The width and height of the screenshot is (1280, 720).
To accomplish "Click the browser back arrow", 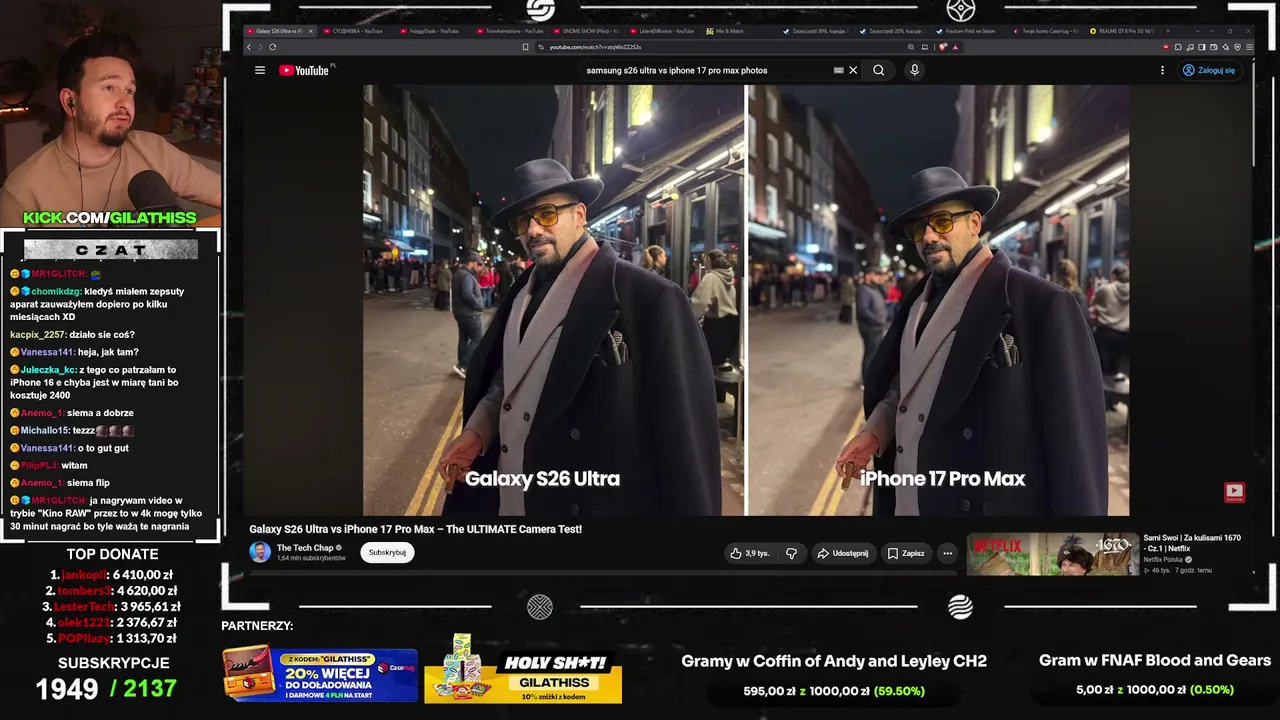I will point(249,47).
